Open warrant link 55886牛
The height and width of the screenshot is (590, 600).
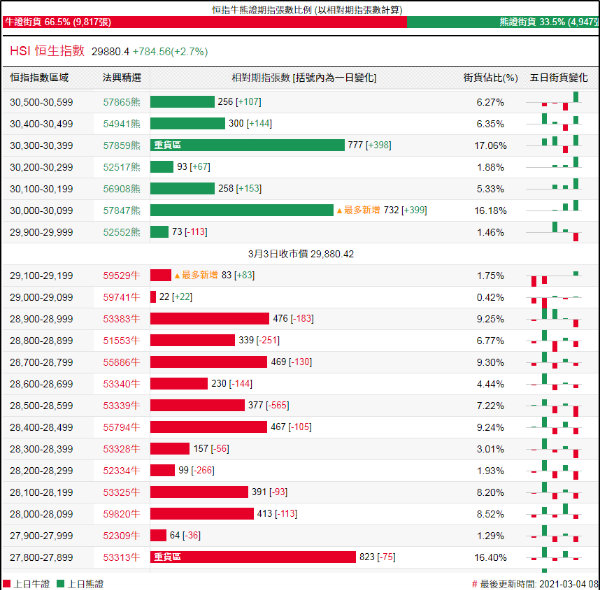point(122,362)
